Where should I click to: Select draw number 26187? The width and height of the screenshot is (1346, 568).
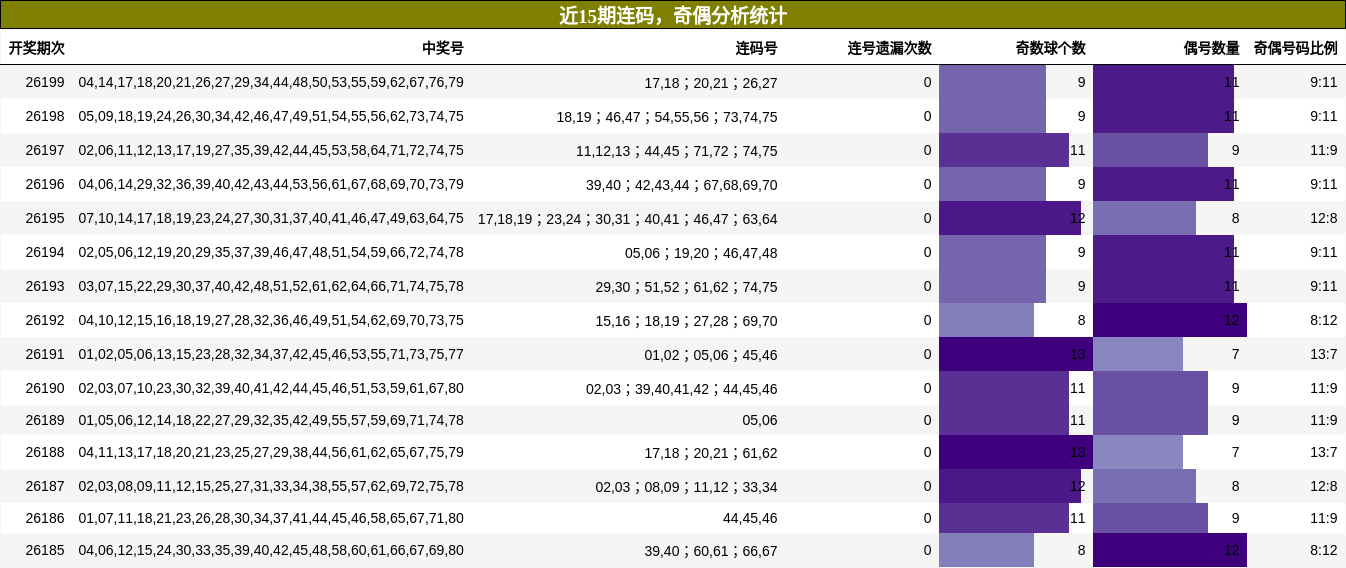pos(45,486)
